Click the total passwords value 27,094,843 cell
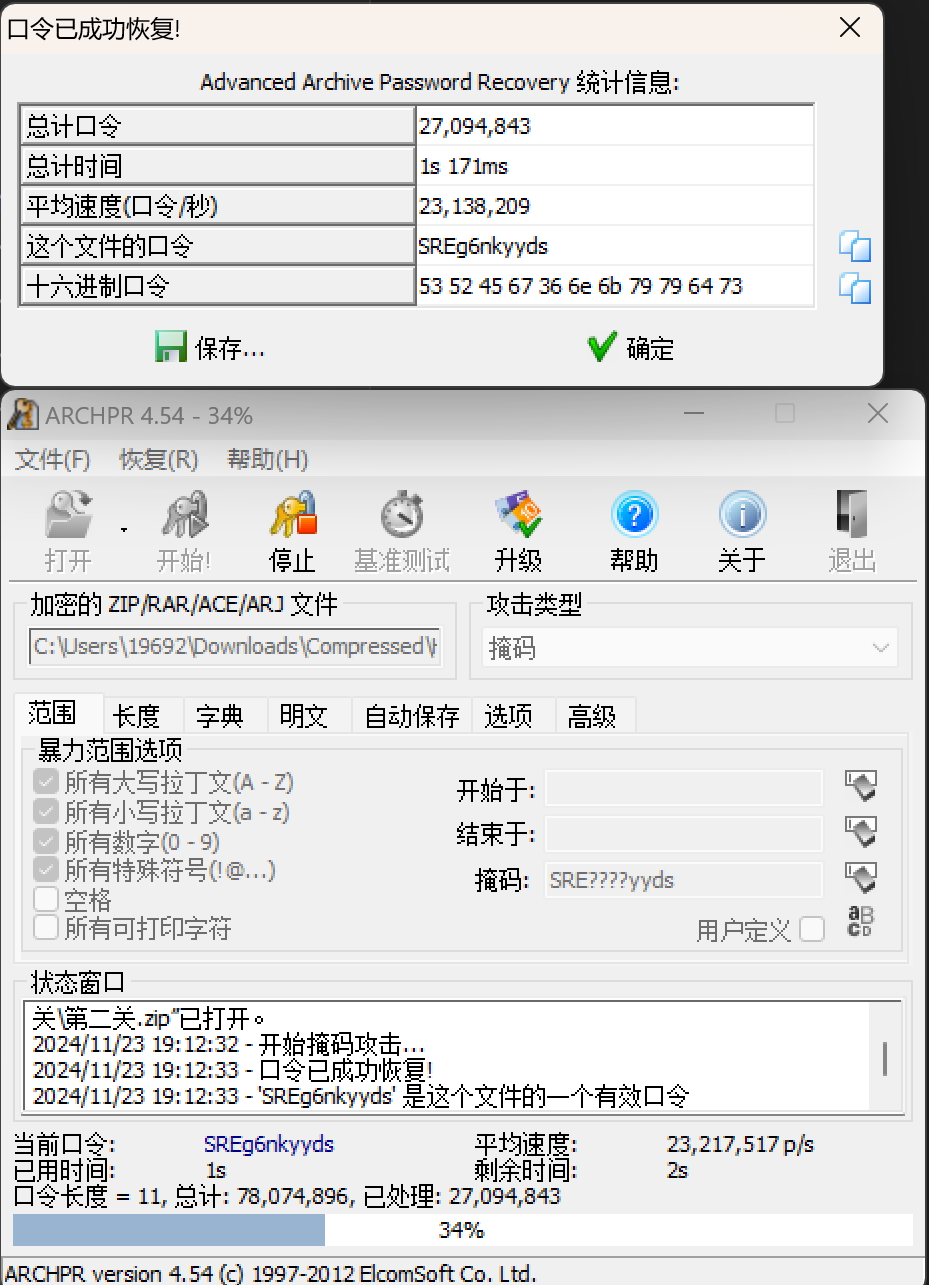This screenshot has width=929, height=1285. (615, 126)
